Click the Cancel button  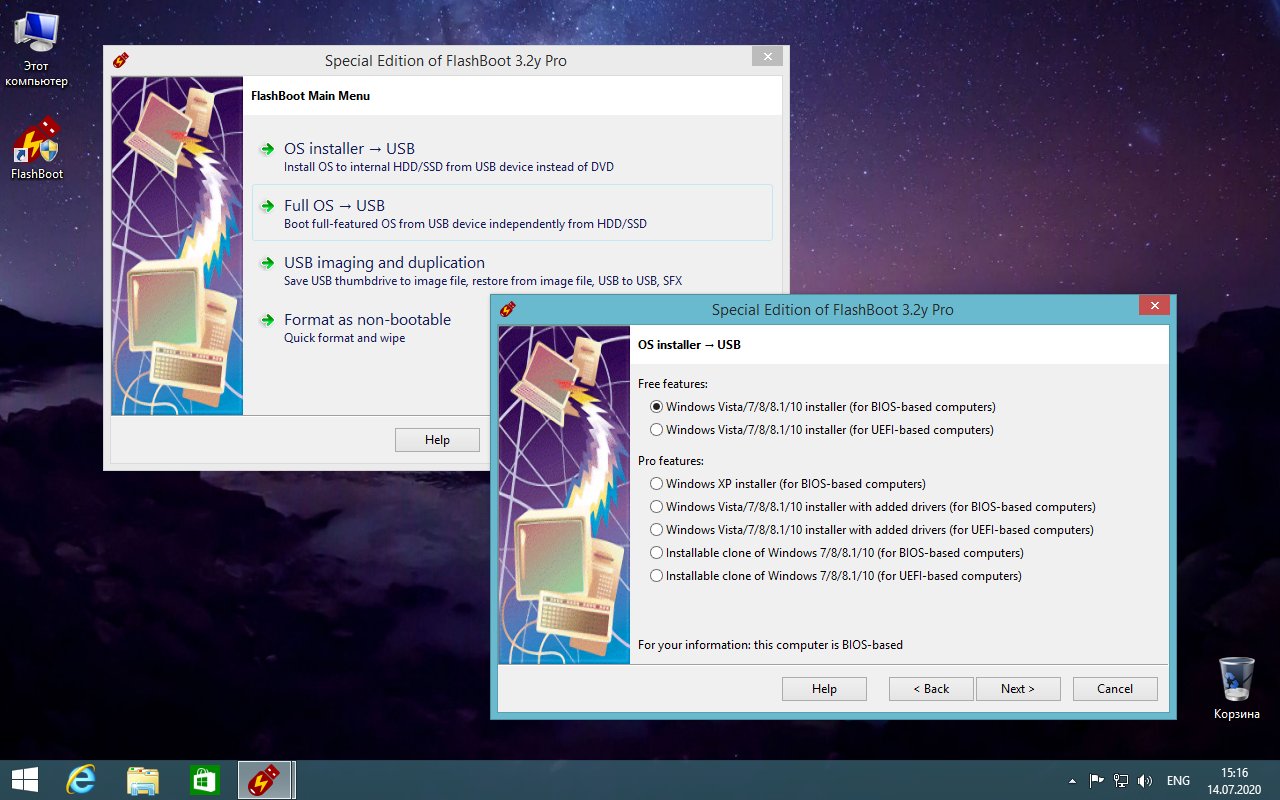(1115, 689)
